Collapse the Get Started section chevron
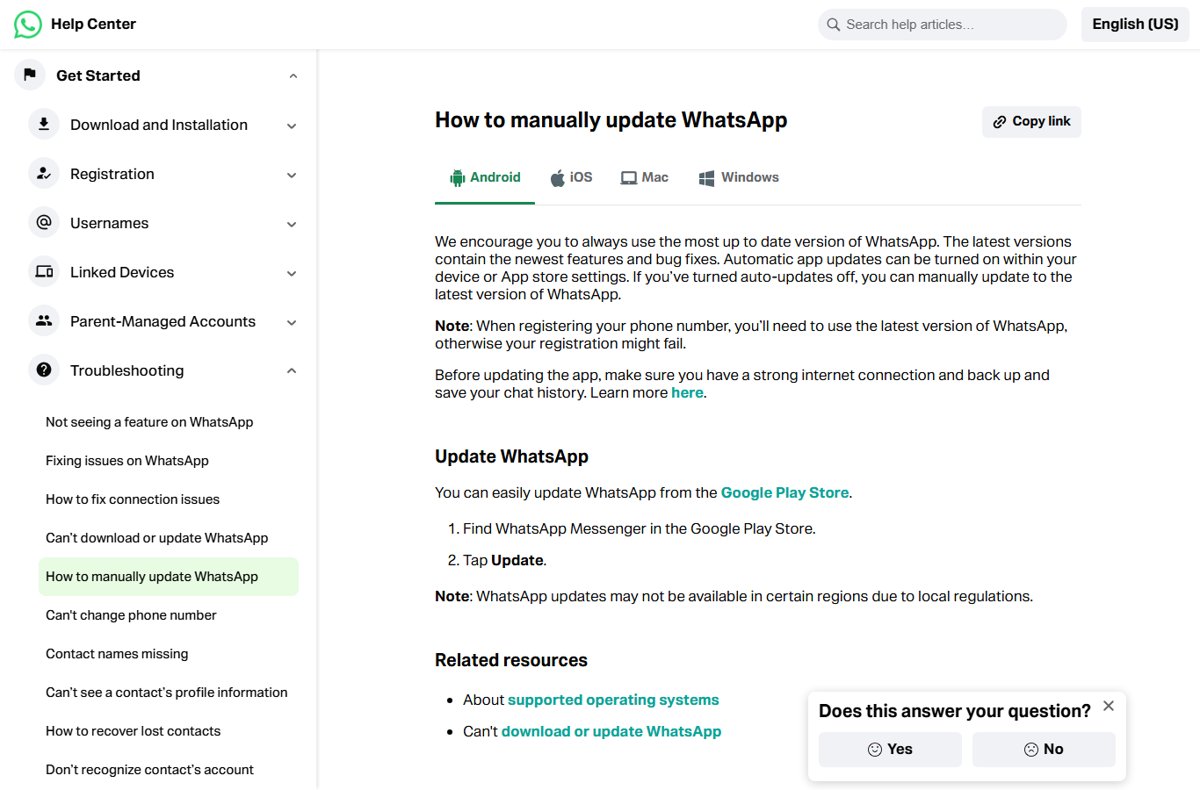The width and height of the screenshot is (1200, 790). pos(293,76)
